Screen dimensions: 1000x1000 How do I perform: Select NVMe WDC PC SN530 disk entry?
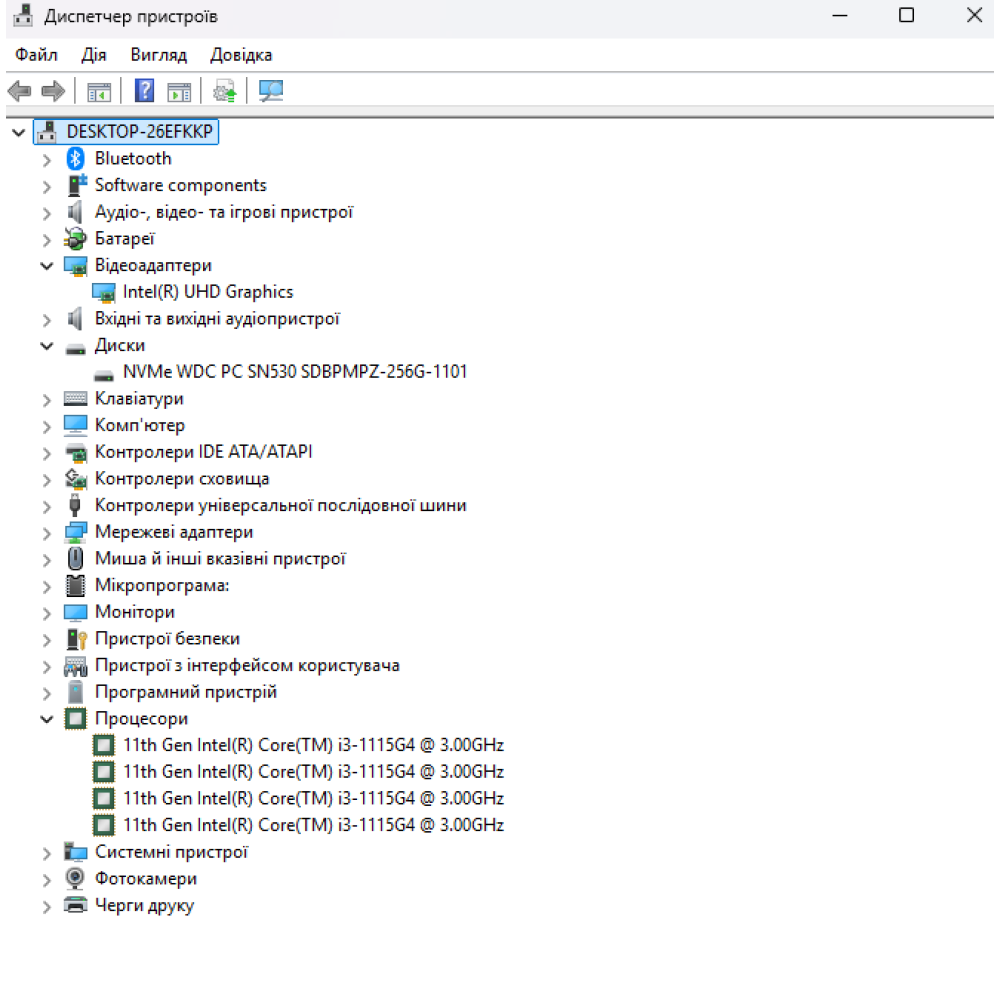294,372
